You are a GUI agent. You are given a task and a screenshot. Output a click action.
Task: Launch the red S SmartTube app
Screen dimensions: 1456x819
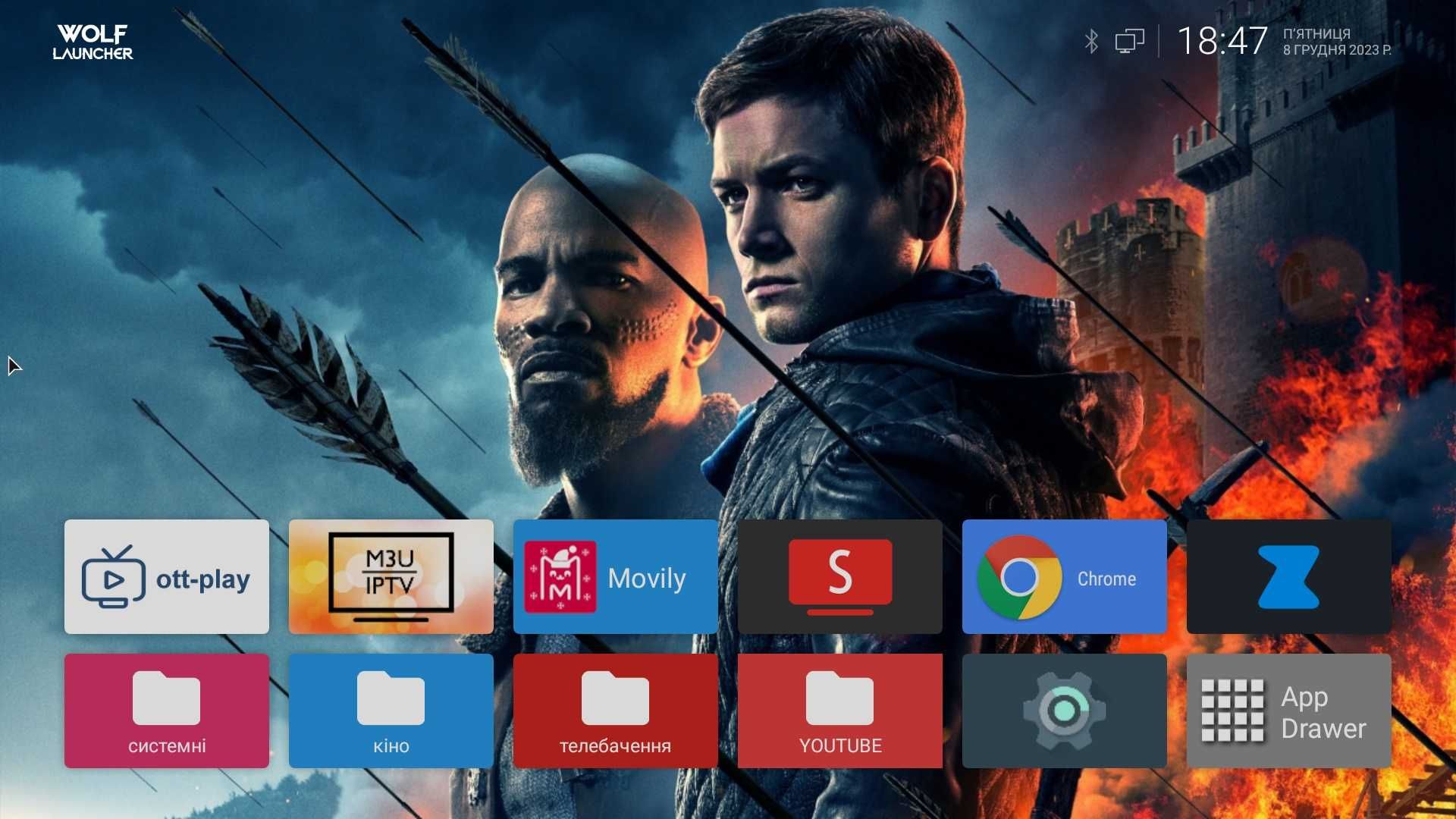click(840, 576)
